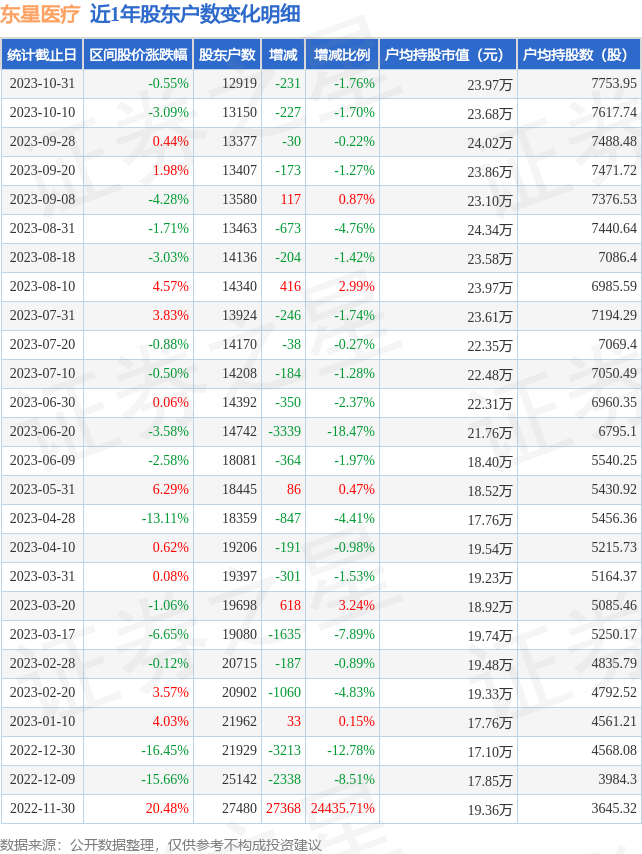
Task: Select the 24435.71% ratio cell
Action: 343,808
